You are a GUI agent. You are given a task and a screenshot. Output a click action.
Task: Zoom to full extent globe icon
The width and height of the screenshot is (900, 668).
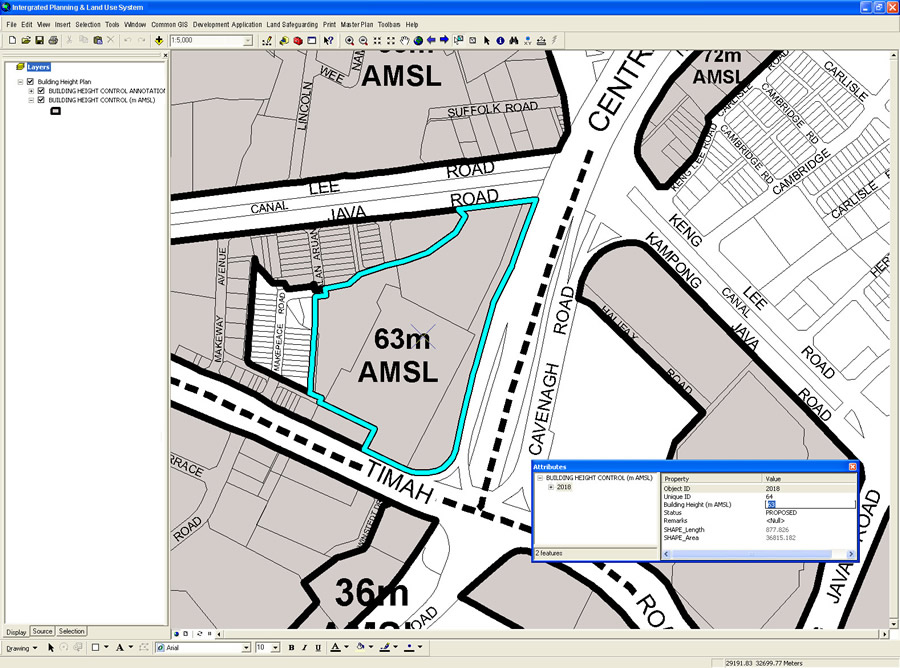pyautogui.click(x=418, y=41)
